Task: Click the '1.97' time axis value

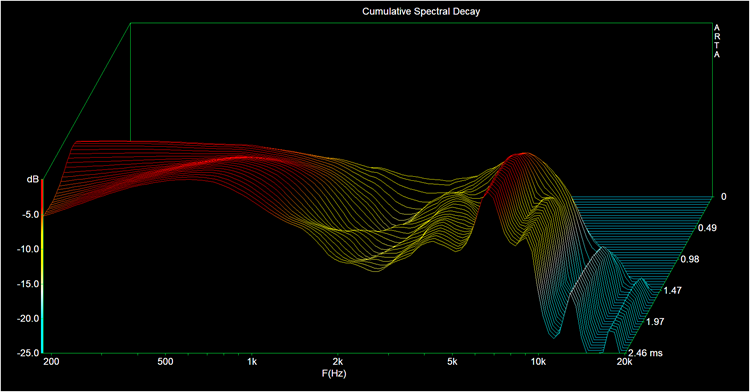Action: pos(655,322)
